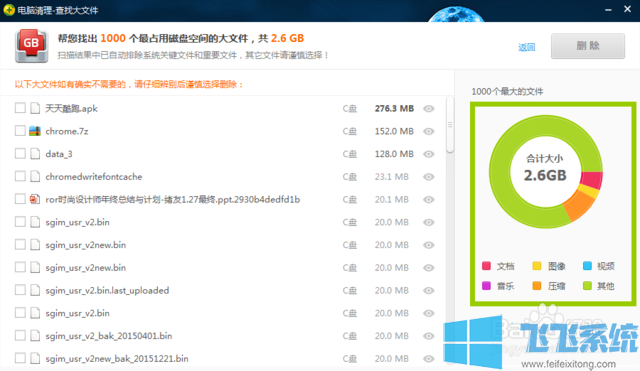The width and height of the screenshot is (640, 371).
Task: Click the file icon of sgim_usr_v2new_bak_20151221.bin
Action: (x=35, y=358)
